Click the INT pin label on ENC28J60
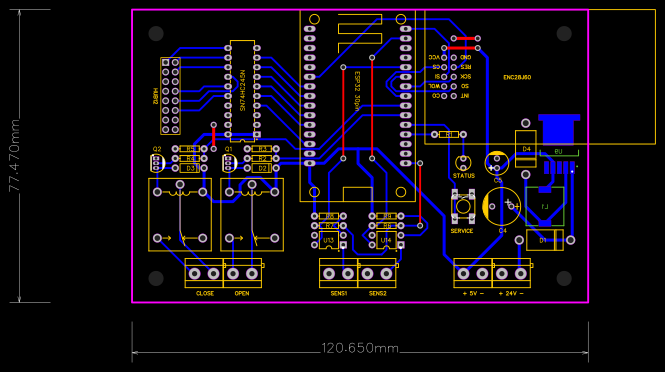The height and width of the screenshot is (372, 665). click(465, 96)
